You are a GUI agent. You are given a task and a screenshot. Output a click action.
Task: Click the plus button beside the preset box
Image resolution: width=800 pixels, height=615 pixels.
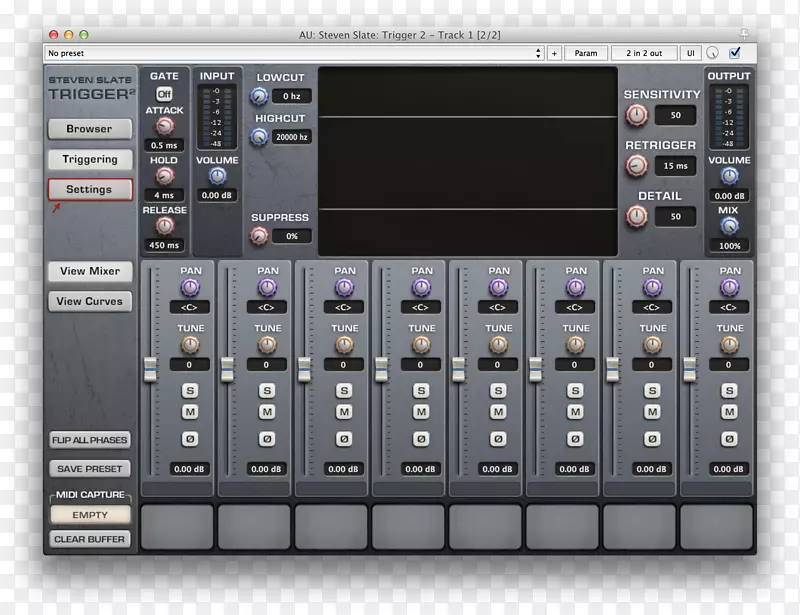[554, 53]
